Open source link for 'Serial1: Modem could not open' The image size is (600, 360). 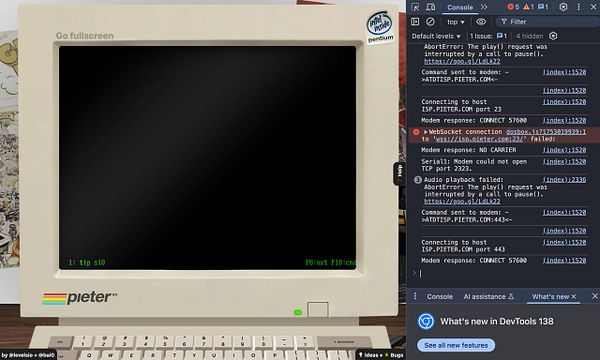tap(564, 161)
